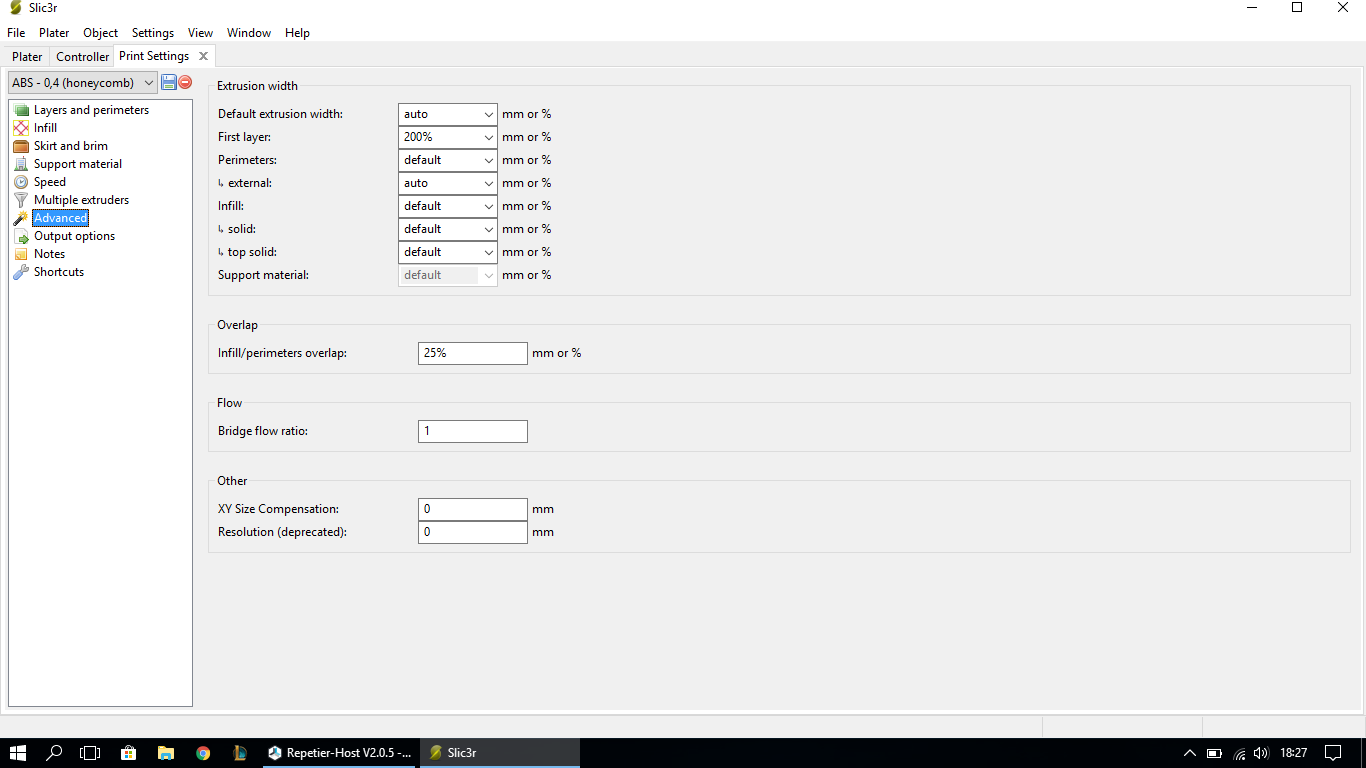Open the First layer width dropdown
This screenshot has height=768, width=1366.
488,137
